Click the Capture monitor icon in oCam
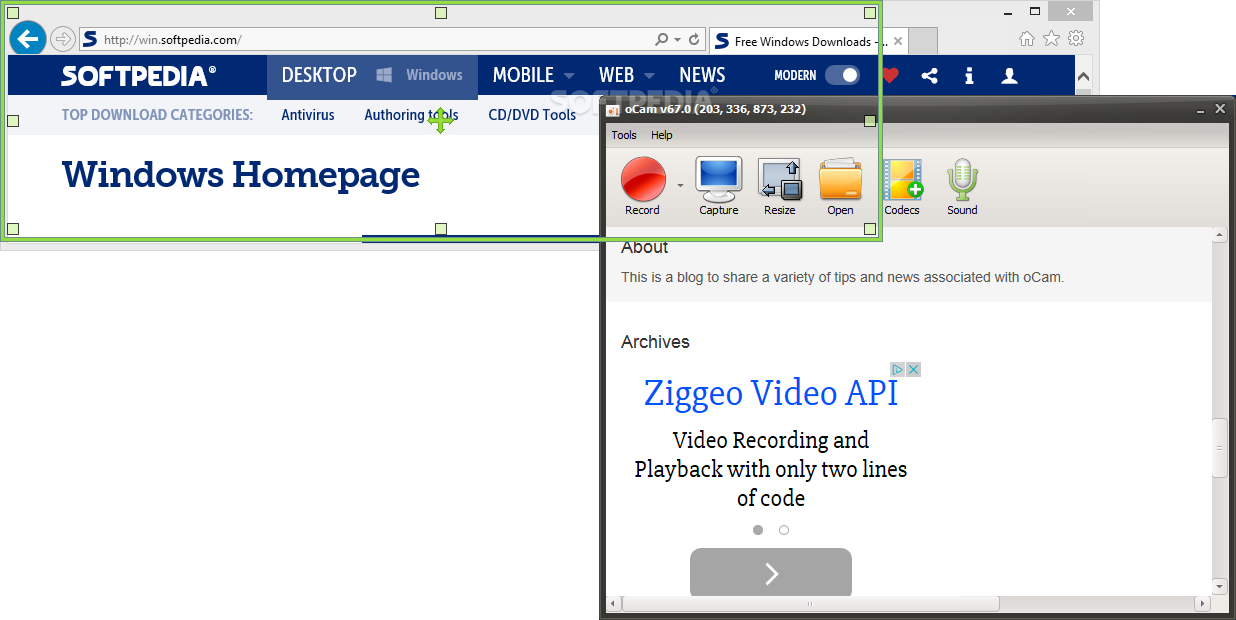1236x620 pixels. point(718,180)
